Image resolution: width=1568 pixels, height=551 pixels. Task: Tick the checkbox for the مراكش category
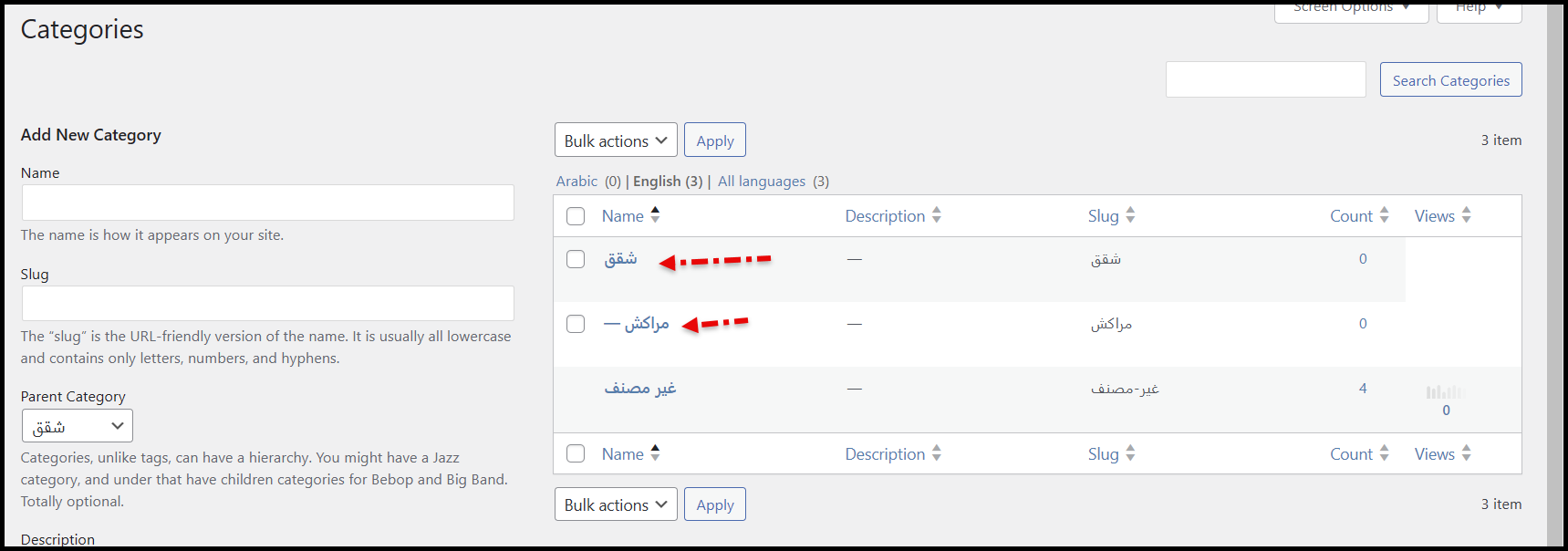coord(576,324)
